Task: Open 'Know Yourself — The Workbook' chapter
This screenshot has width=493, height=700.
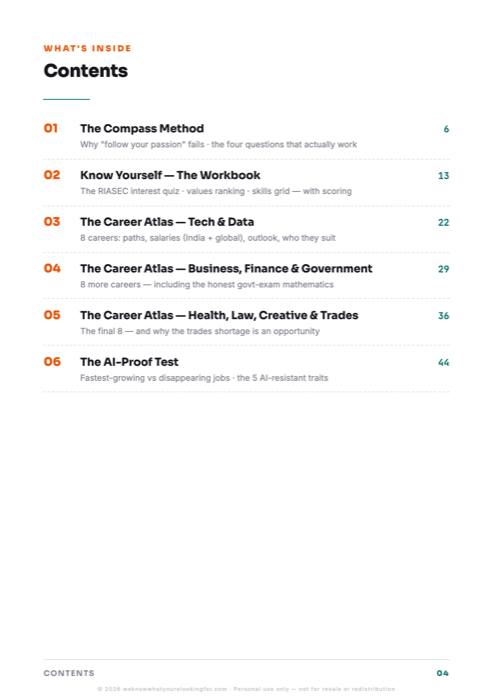Action: (170, 175)
